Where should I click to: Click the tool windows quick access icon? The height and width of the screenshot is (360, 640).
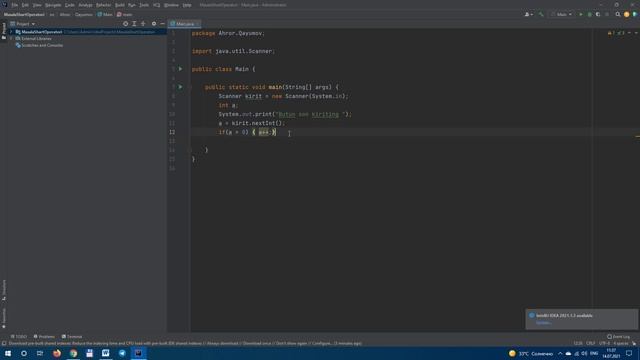pyautogui.click(x=4, y=343)
